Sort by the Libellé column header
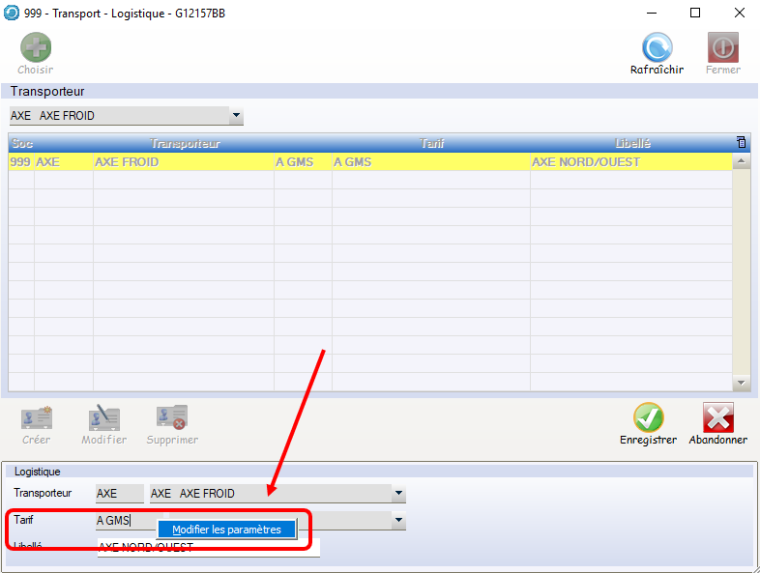 point(632,143)
